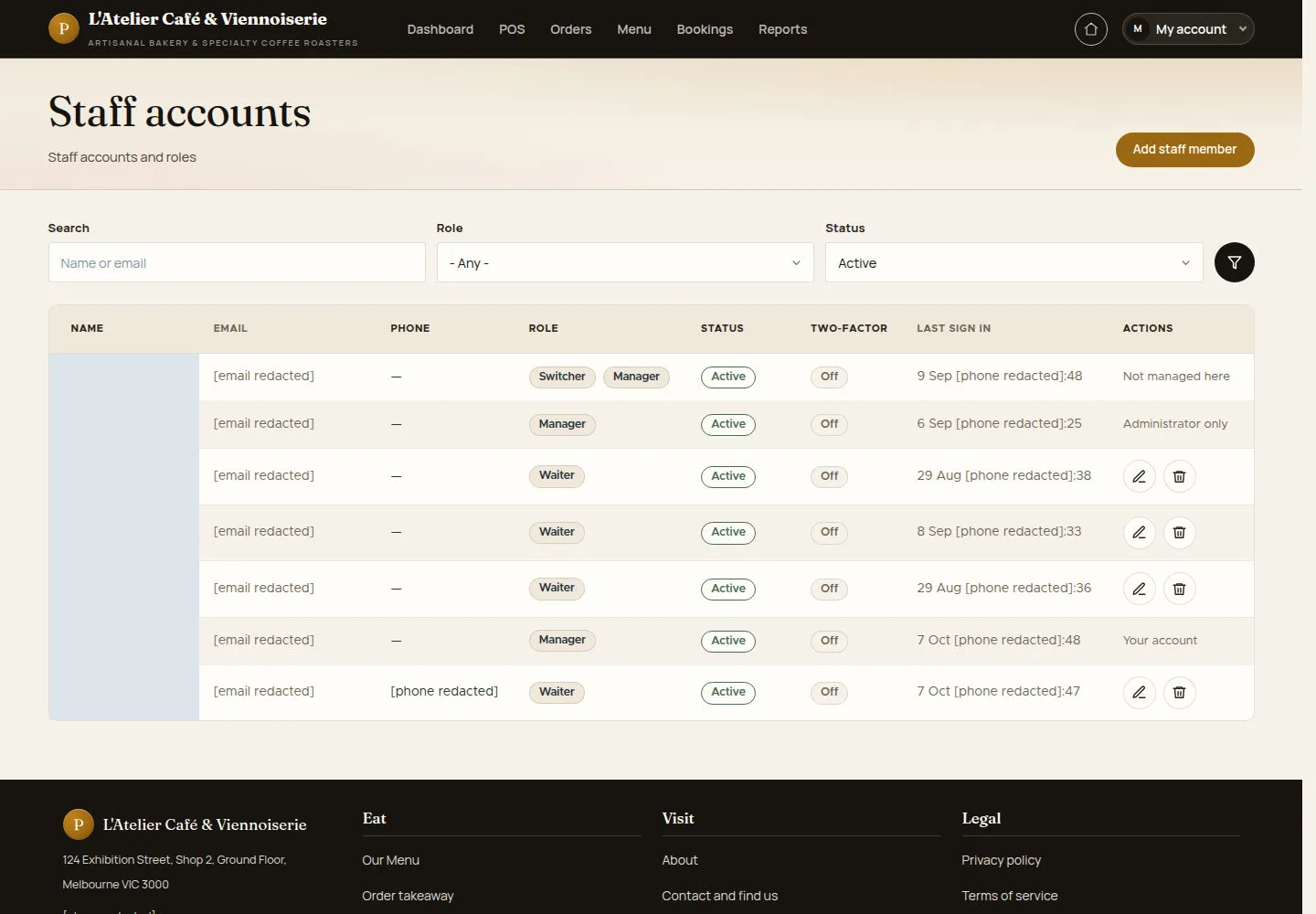The image size is (1316, 914).
Task: Click the Your account text in the table
Action: (1160, 641)
